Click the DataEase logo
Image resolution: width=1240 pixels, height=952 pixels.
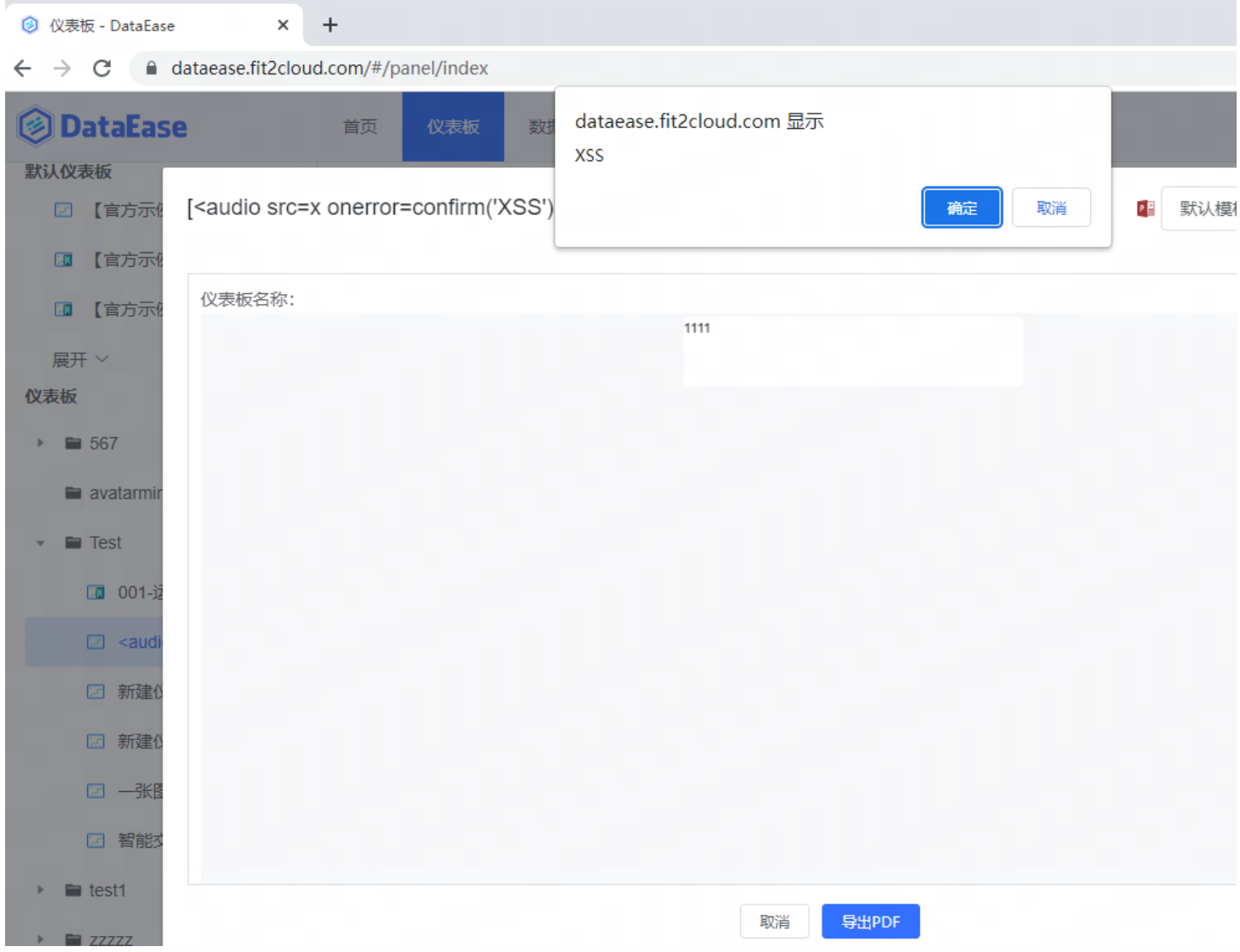(102, 126)
